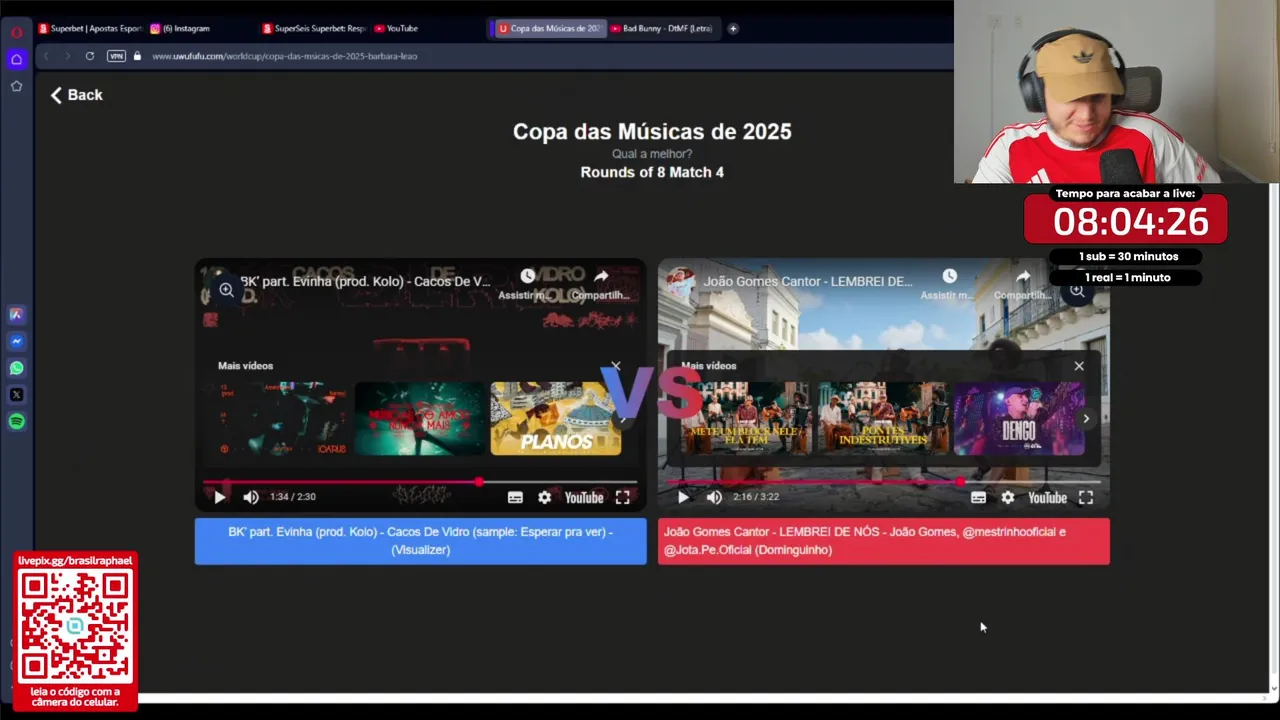This screenshot has height=720, width=1280.
Task: Open Messenger in the Opera sidebar
Action: (16, 341)
